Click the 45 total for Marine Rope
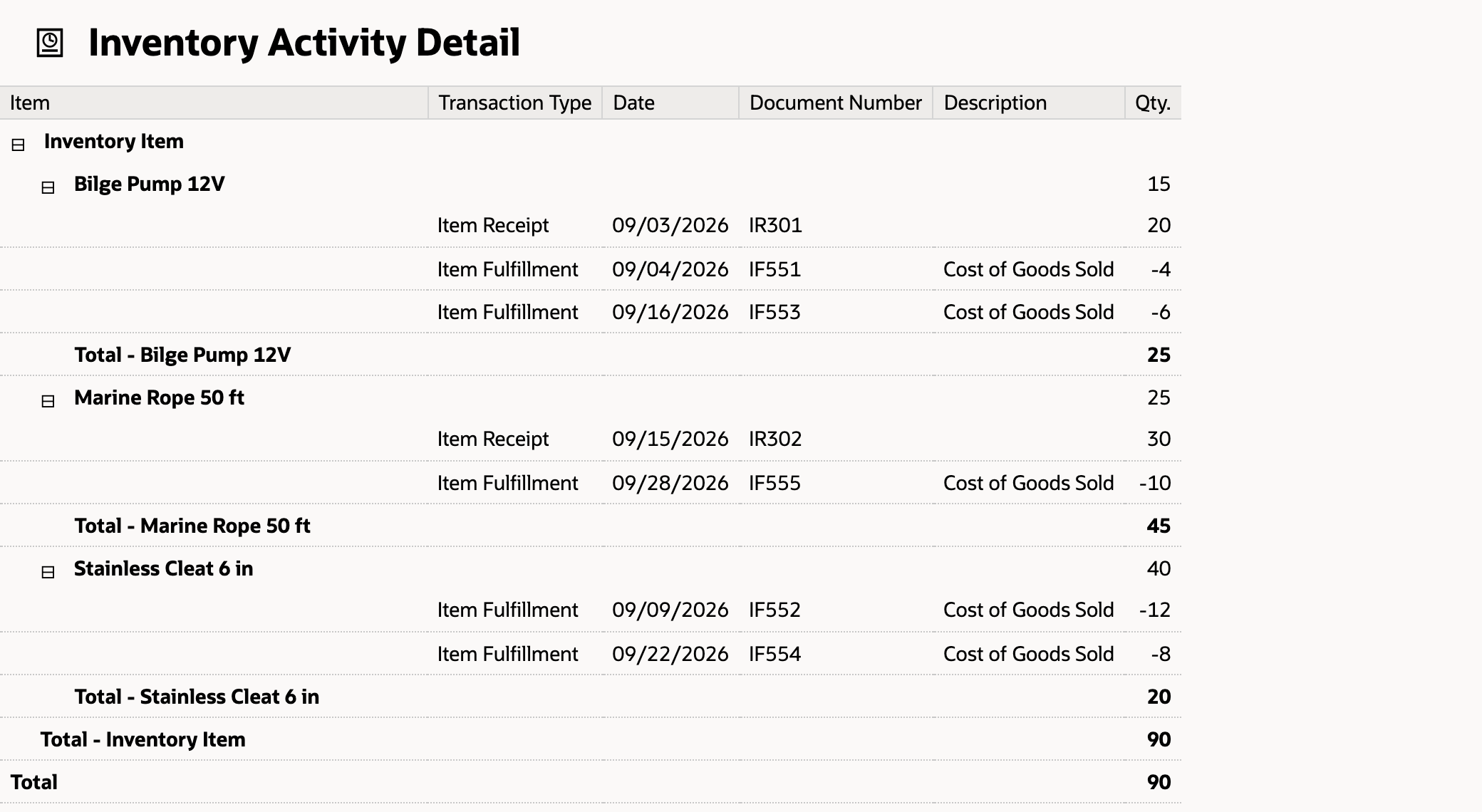The width and height of the screenshot is (1482, 812). pyautogui.click(x=1159, y=526)
